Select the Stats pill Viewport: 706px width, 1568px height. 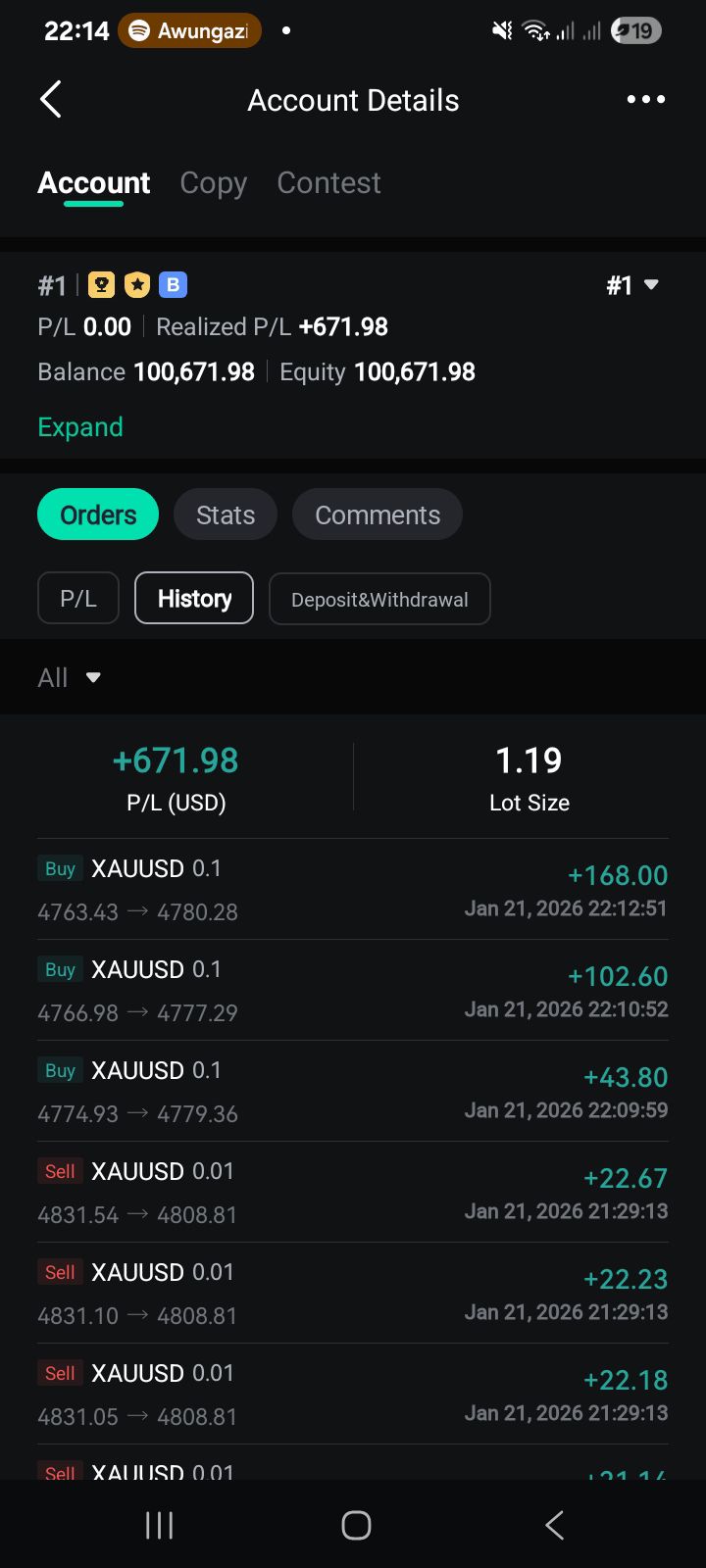(x=226, y=514)
